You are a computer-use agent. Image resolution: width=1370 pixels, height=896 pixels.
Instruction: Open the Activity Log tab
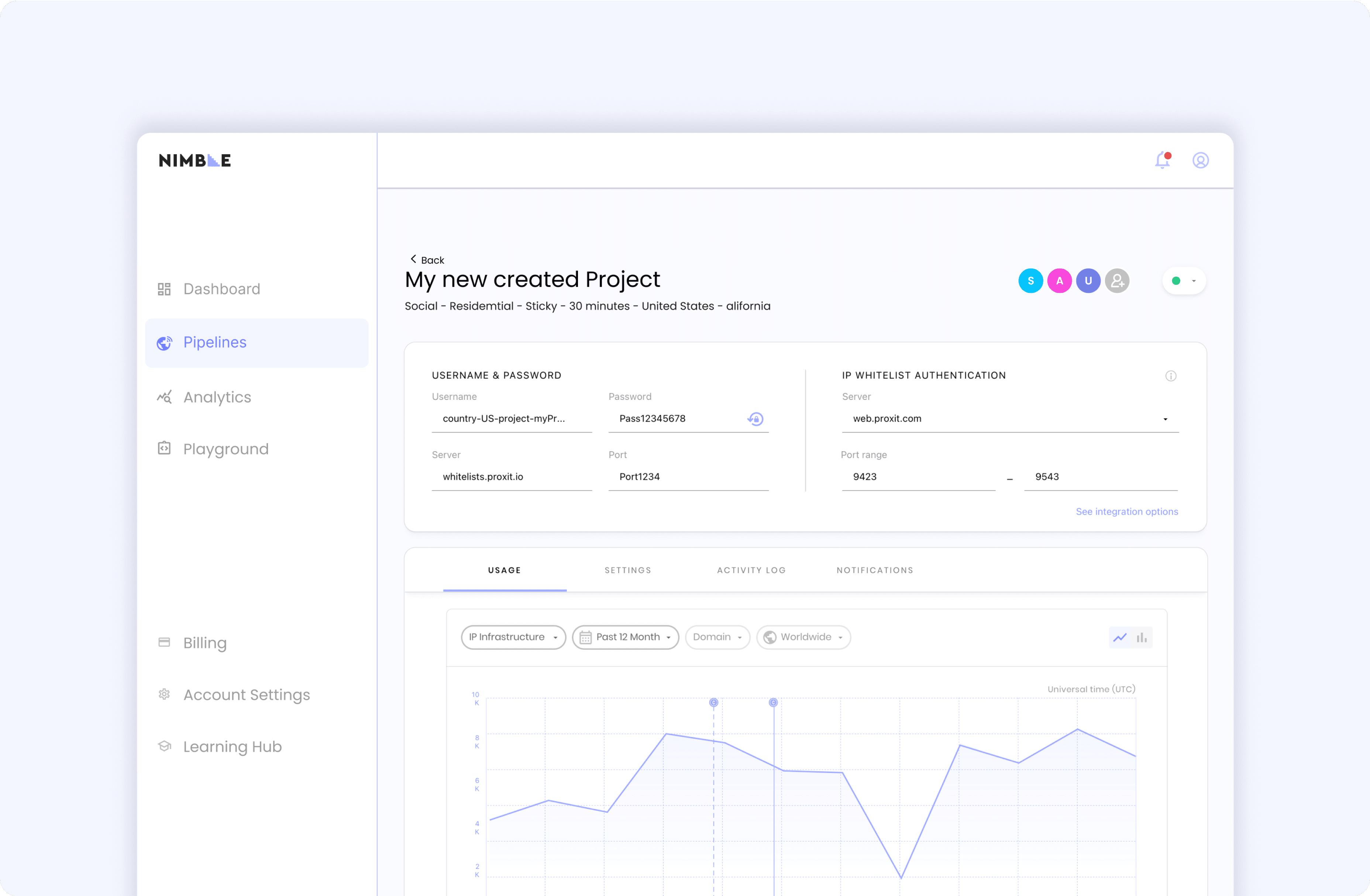[x=751, y=570]
